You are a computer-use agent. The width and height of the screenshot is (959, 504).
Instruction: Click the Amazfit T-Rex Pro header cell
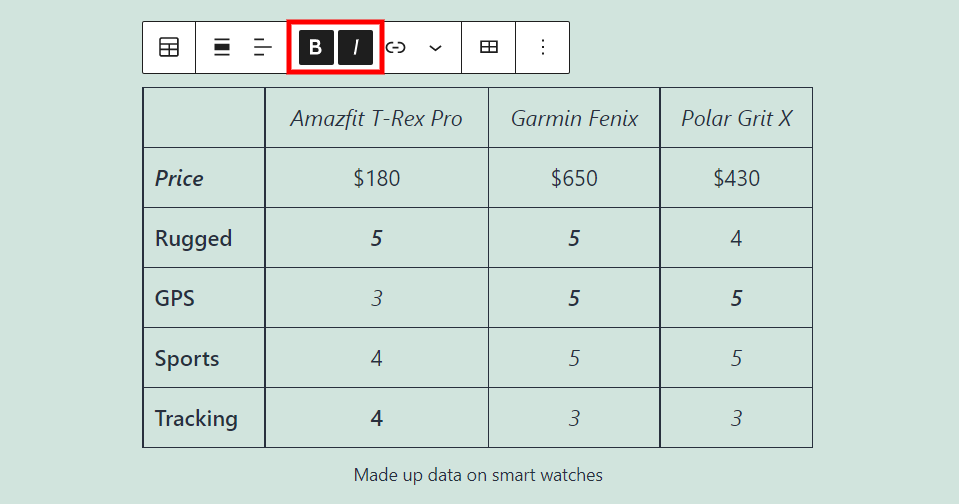coord(376,118)
